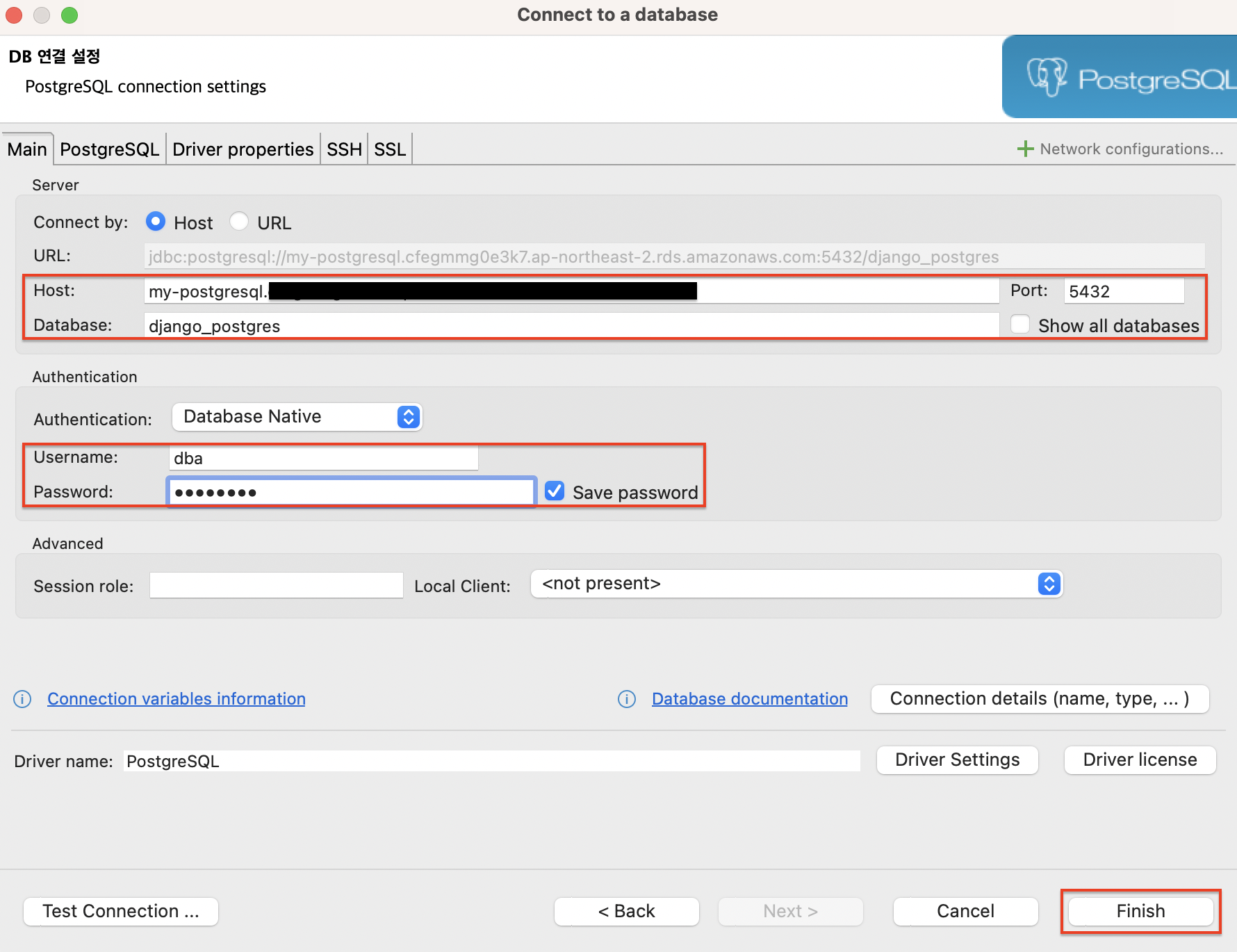The width and height of the screenshot is (1237, 952).
Task: Open Driver license
Action: pyautogui.click(x=1140, y=760)
